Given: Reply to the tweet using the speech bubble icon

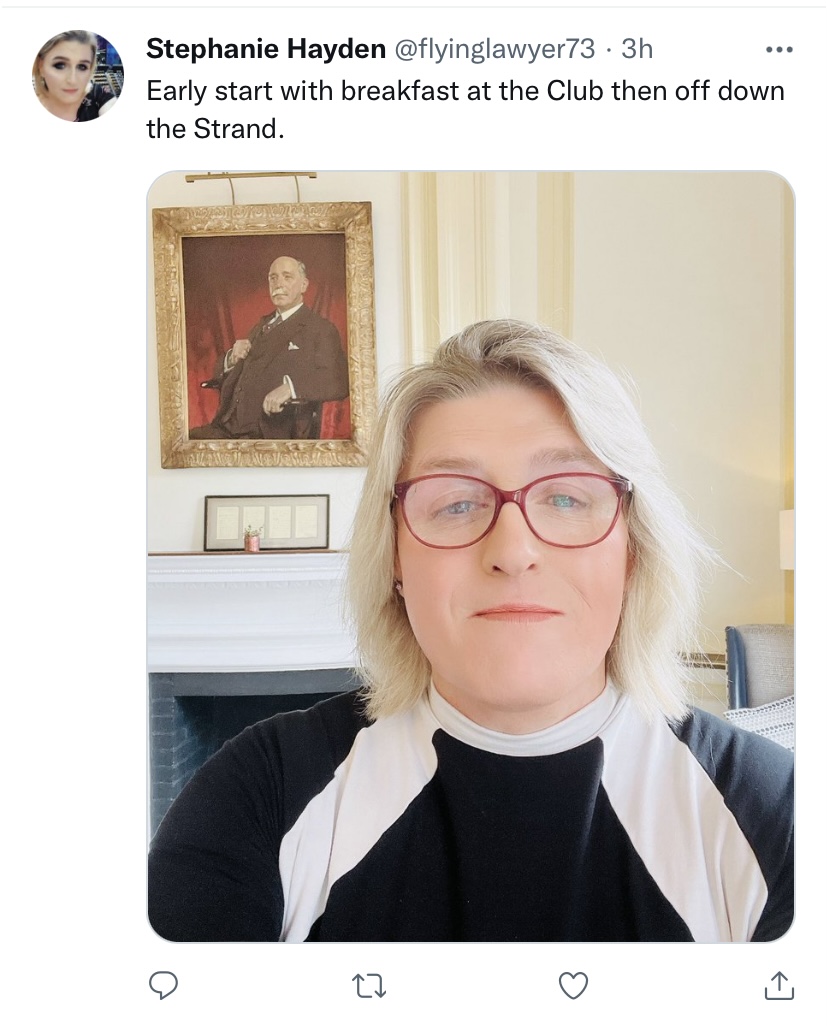Looking at the screenshot, I should click(163, 986).
